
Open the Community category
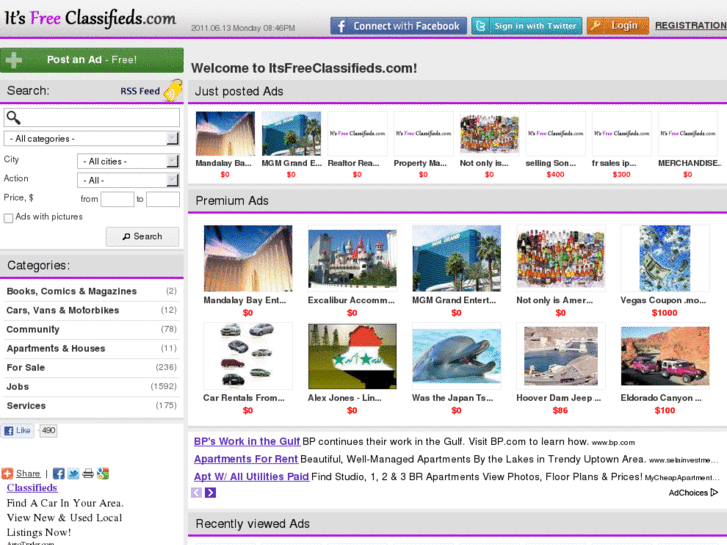(x=33, y=329)
